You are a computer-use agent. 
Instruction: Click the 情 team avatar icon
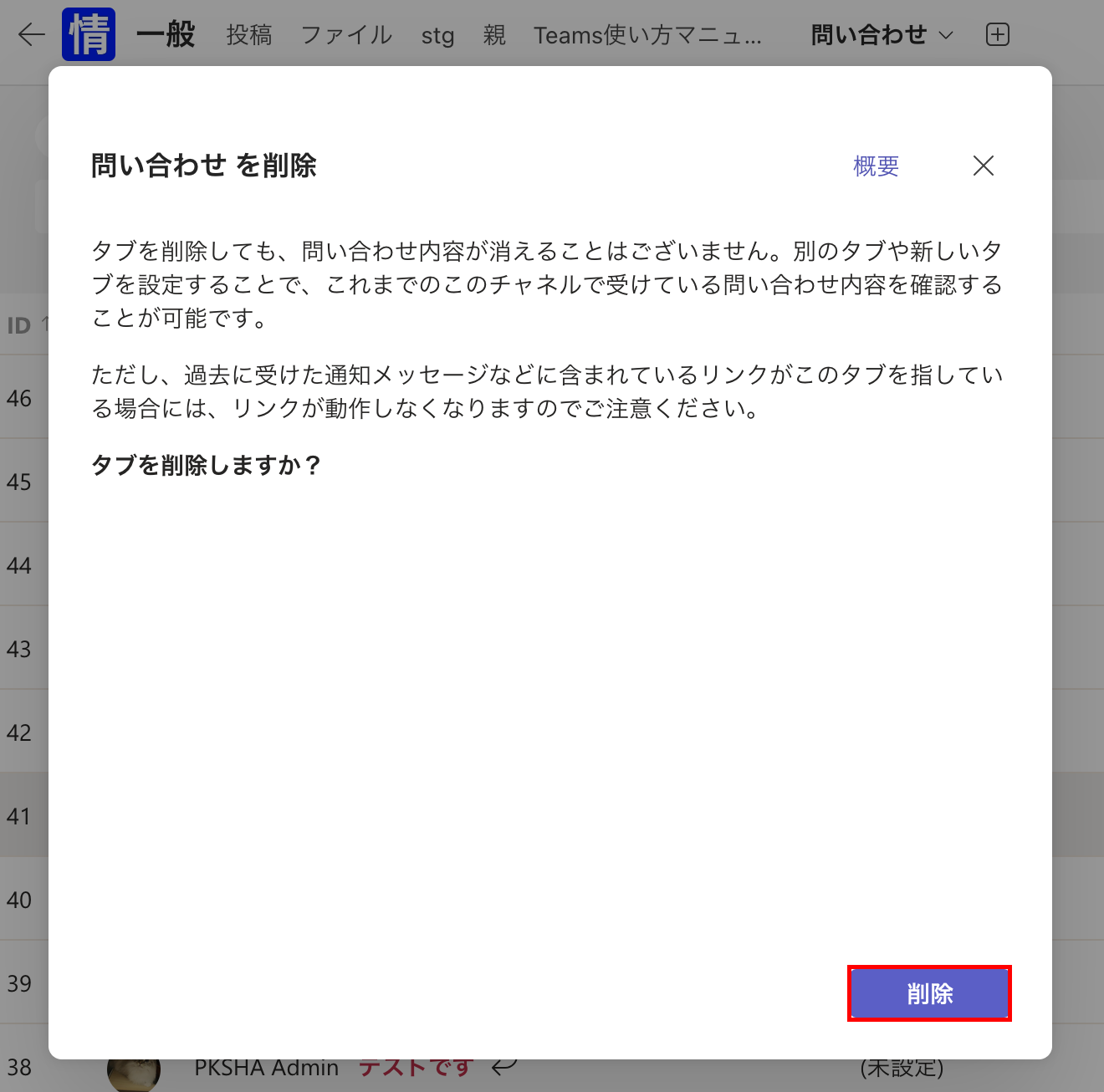tap(89, 34)
